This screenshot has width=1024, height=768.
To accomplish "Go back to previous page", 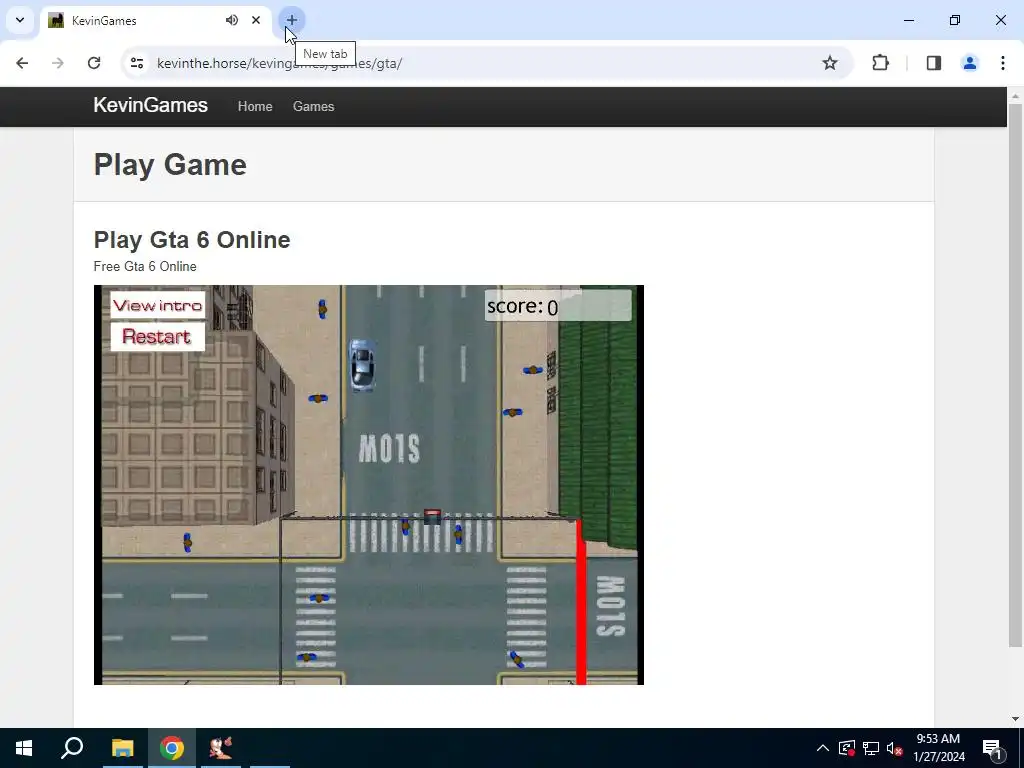I will tap(22, 63).
